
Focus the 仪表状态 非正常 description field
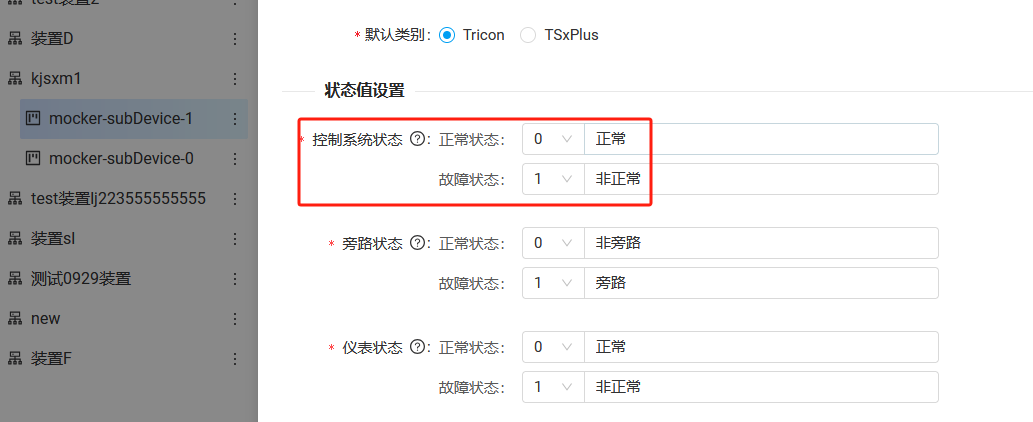(761, 387)
